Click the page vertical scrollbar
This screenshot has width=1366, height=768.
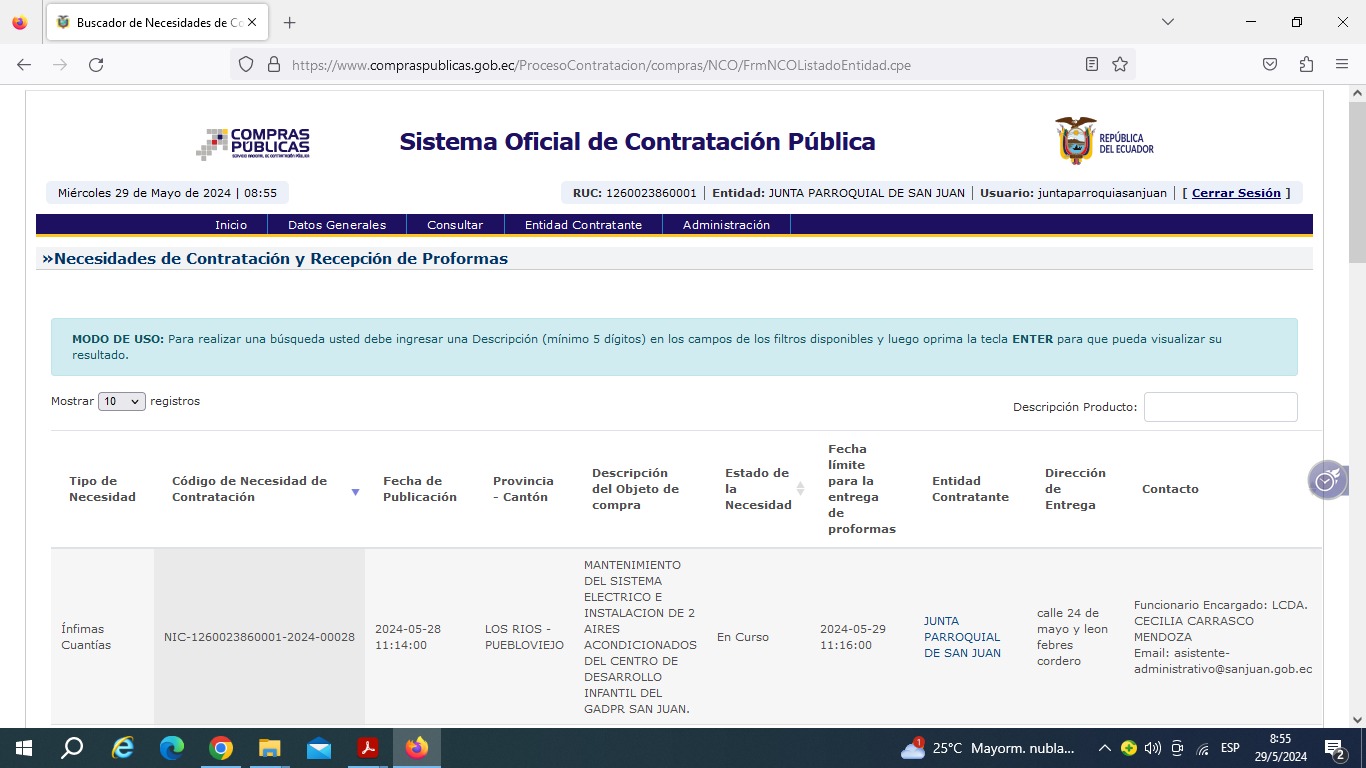click(1357, 400)
